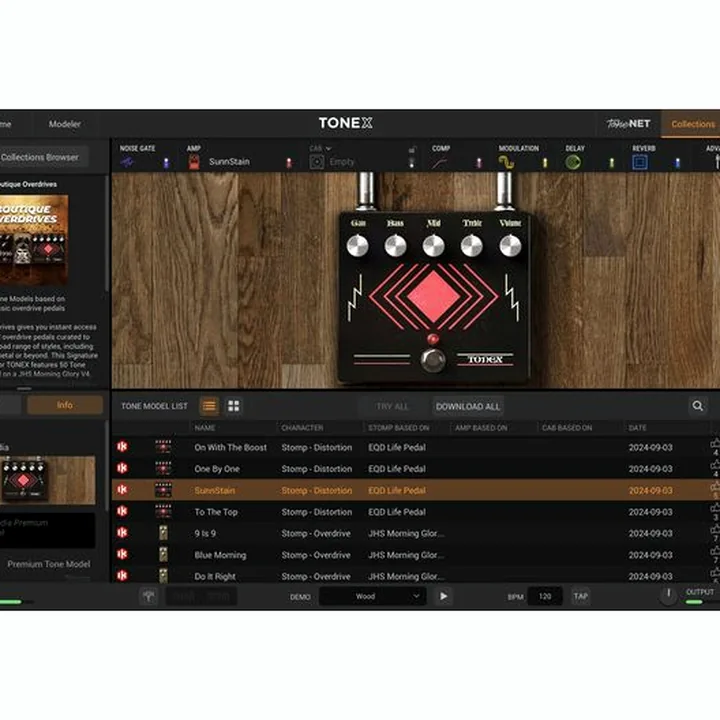
Task: Click pedal thumbnail on To The Top row
Action: tap(163, 511)
